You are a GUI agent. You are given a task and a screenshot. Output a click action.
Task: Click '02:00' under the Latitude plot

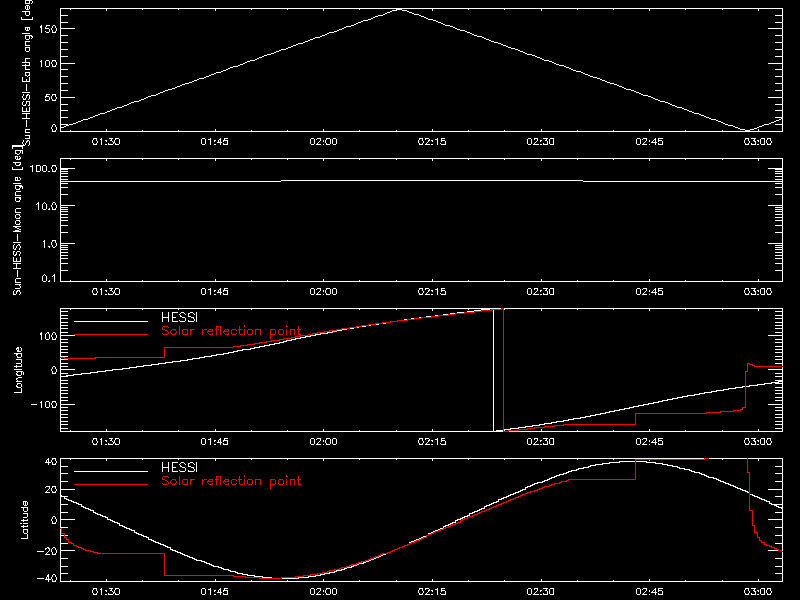tap(323, 591)
